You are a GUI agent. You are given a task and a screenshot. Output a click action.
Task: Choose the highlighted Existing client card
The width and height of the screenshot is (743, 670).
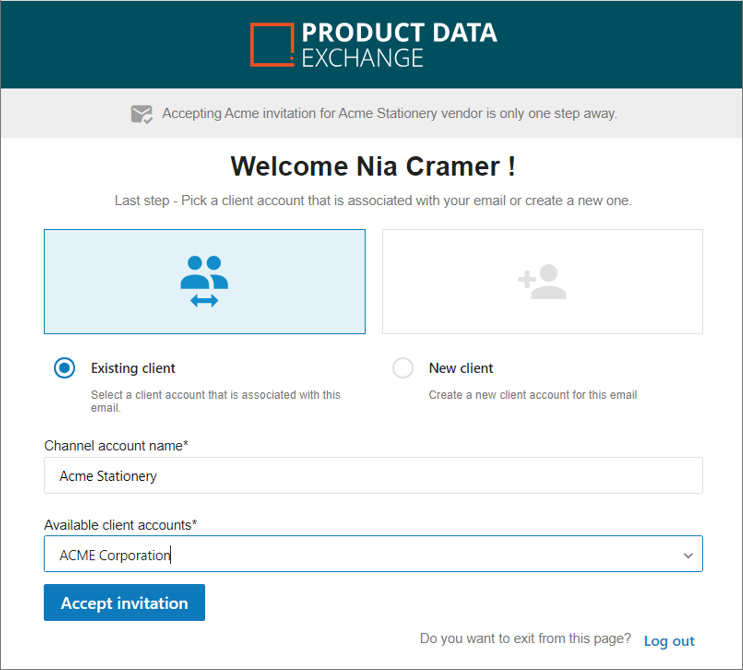[x=205, y=281]
